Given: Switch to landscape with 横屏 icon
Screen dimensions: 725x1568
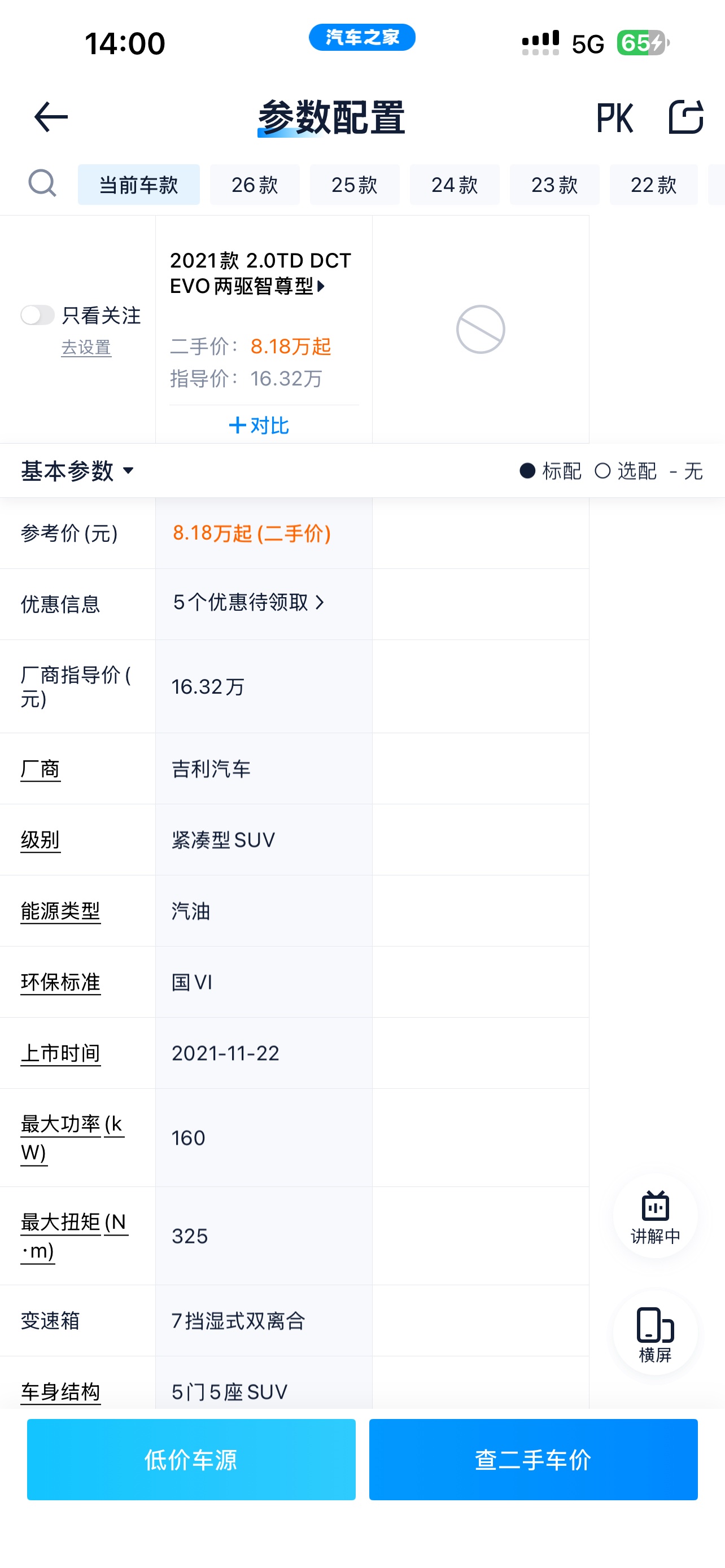Looking at the screenshot, I should pyautogui.click(x=655, y=1333).
